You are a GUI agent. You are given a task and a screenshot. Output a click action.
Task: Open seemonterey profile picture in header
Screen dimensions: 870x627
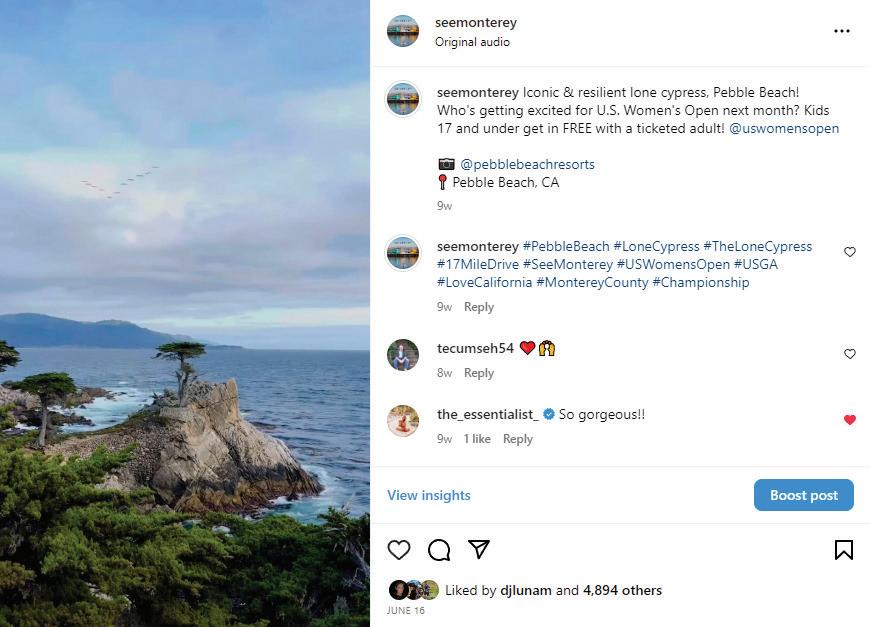pos(403,31)
